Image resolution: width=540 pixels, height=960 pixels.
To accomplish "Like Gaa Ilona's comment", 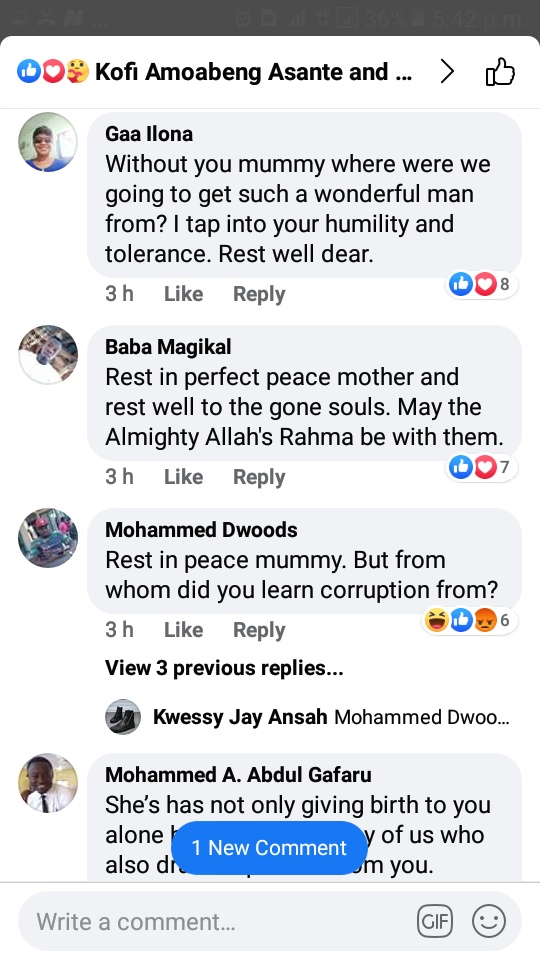I will point(183,294).
